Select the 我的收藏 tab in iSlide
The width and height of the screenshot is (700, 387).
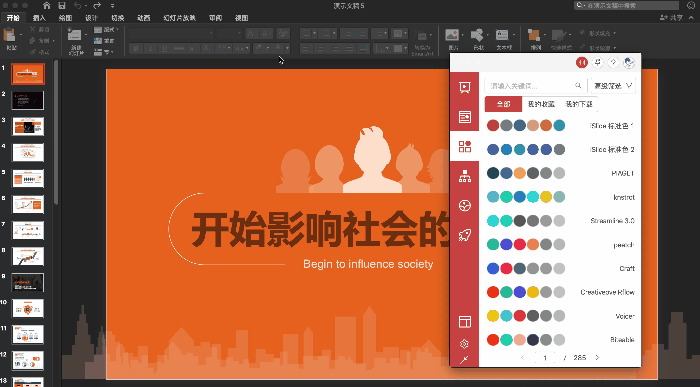541,104
